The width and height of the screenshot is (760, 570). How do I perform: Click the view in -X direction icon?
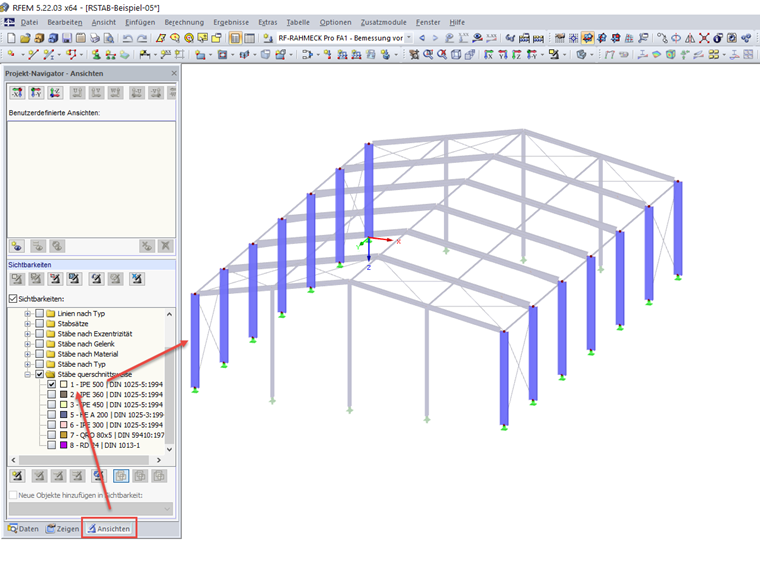(x=17, y=92)
